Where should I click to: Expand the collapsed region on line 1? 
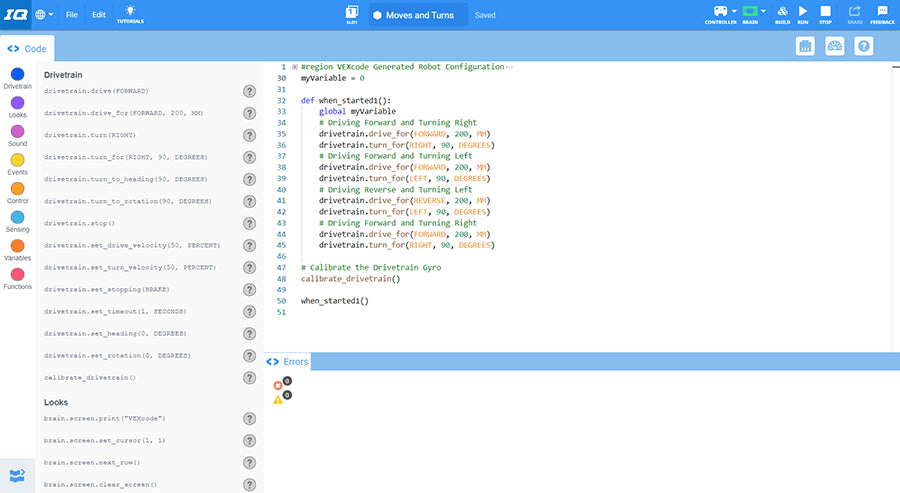(294, 67)
